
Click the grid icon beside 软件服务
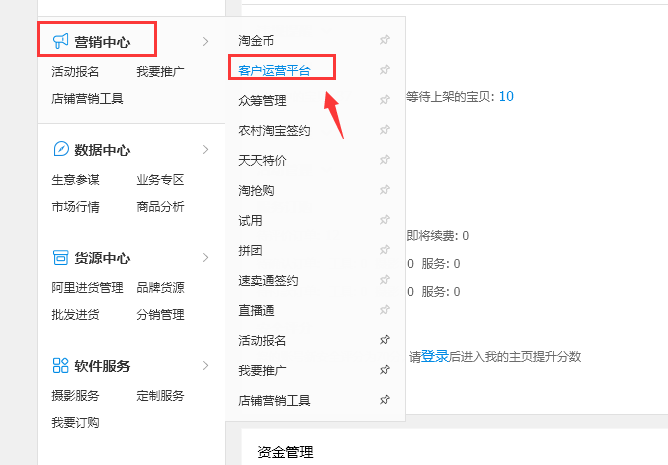pyautogui.click(x=61, y=366)
